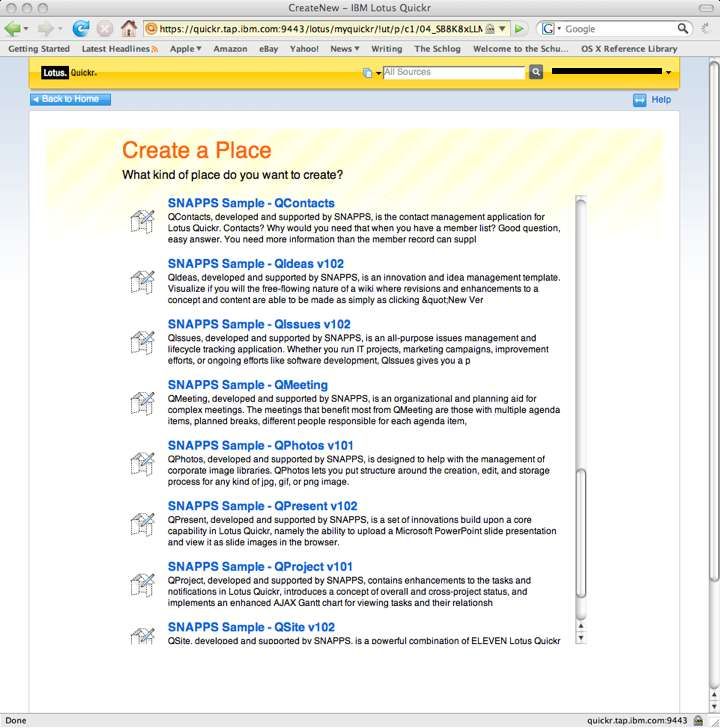Open the OS X Reference Library bookmark
720x728 pixels.
pos(629,49)
